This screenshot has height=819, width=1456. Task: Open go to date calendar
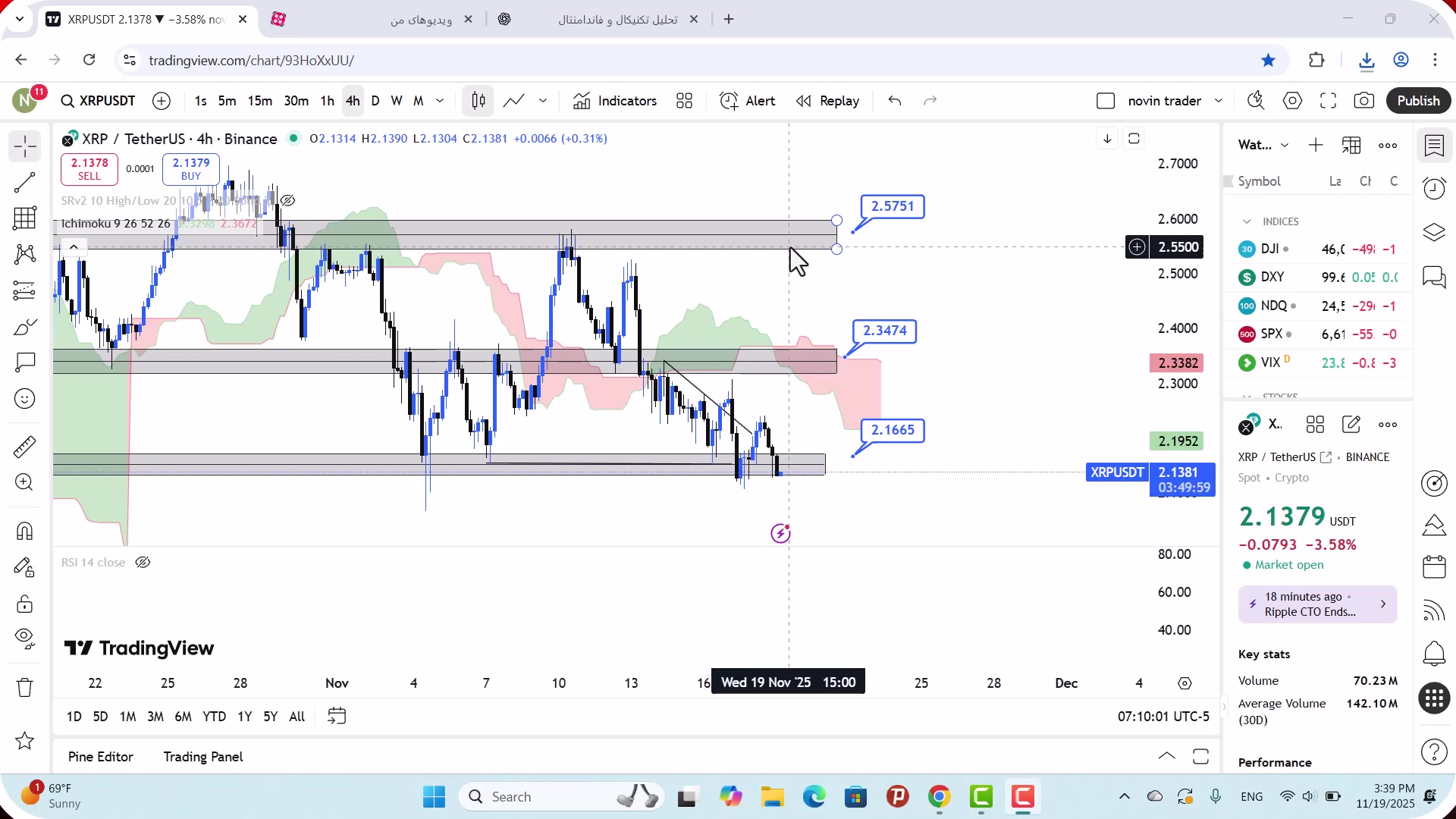coord(337,716)
